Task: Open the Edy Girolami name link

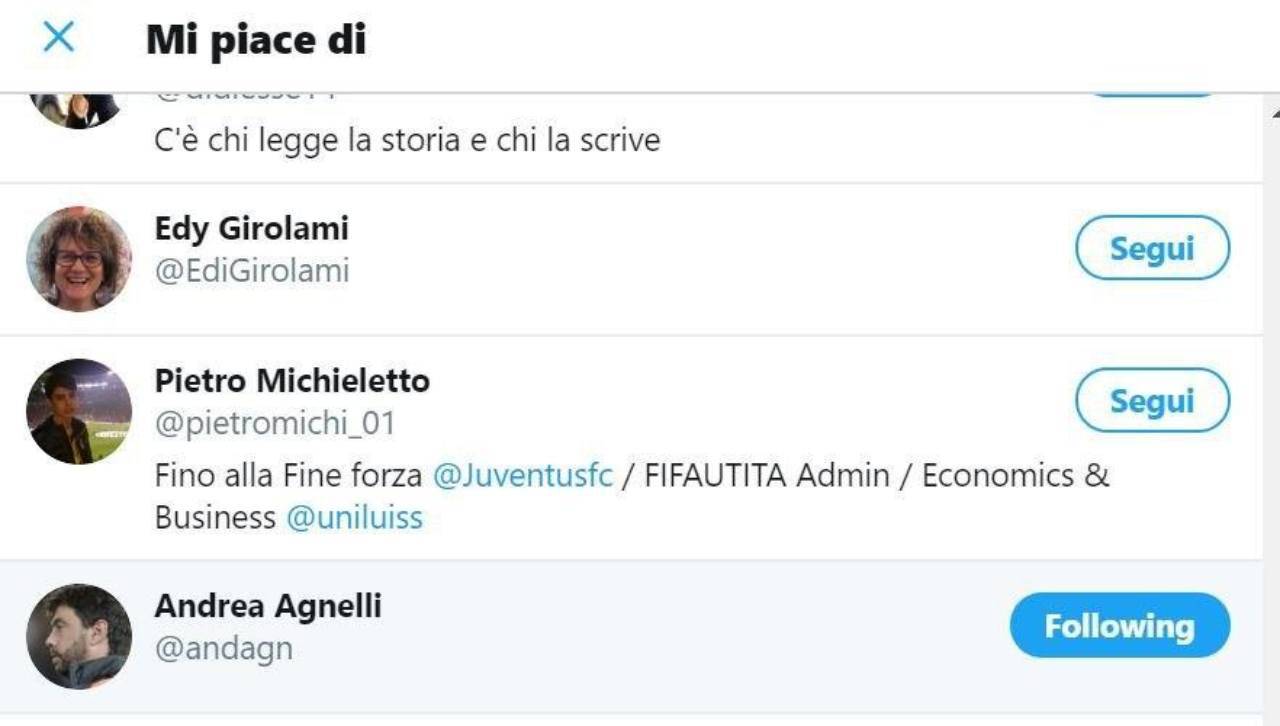Action: 251,228
